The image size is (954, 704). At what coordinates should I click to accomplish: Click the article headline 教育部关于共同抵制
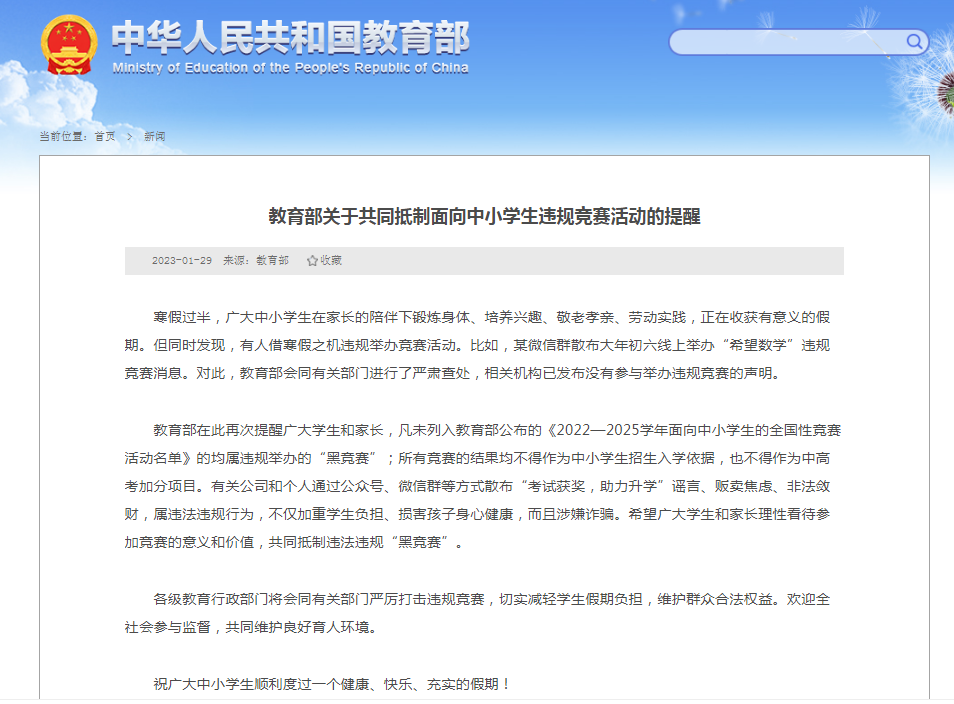pos(484,216)
